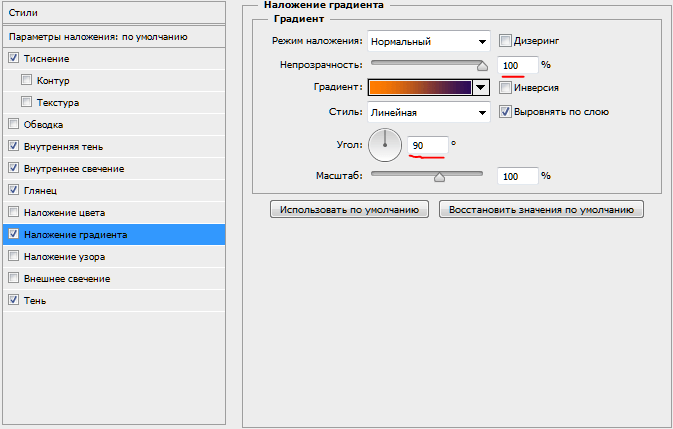Disable the Тень effect checkbox

pos(13,300)
